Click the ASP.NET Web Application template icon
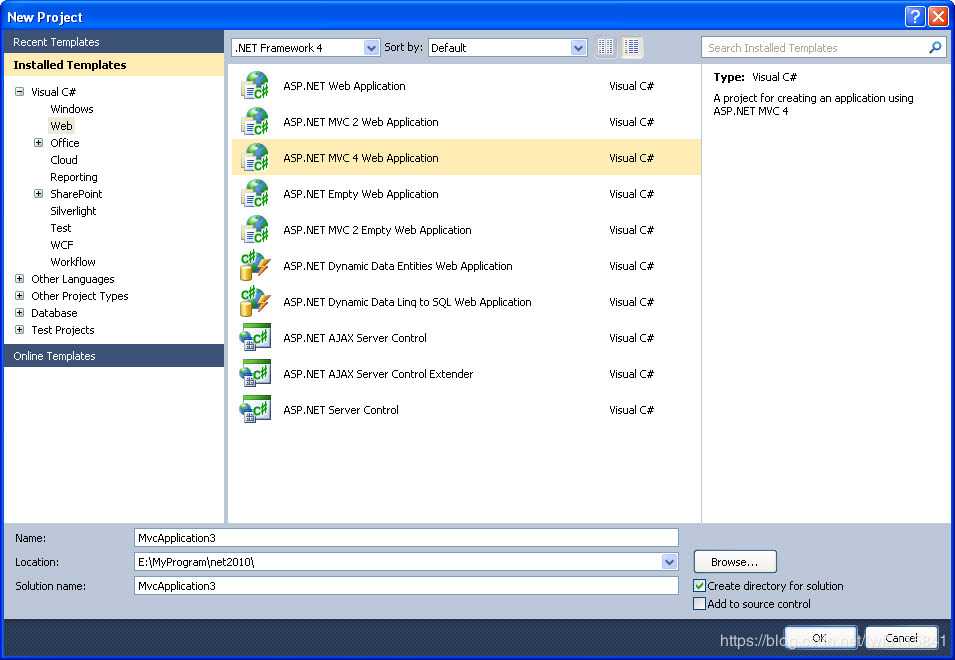 coord(255,86)
